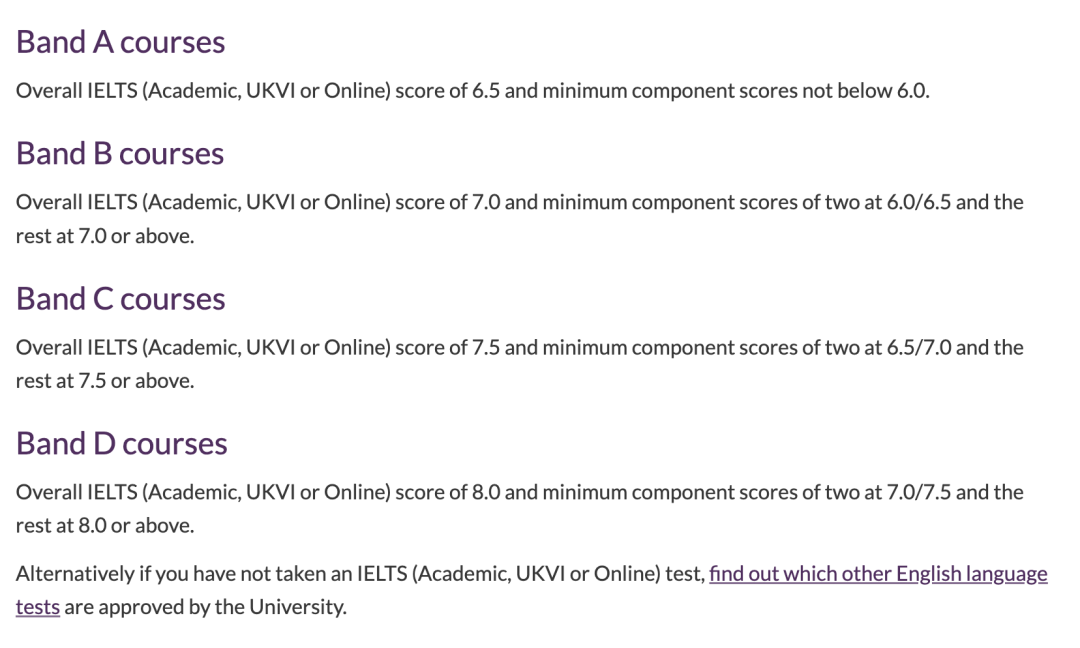Click the Band A courses heading
Viewport: 1080px width, 648px height.
(121, 42)
